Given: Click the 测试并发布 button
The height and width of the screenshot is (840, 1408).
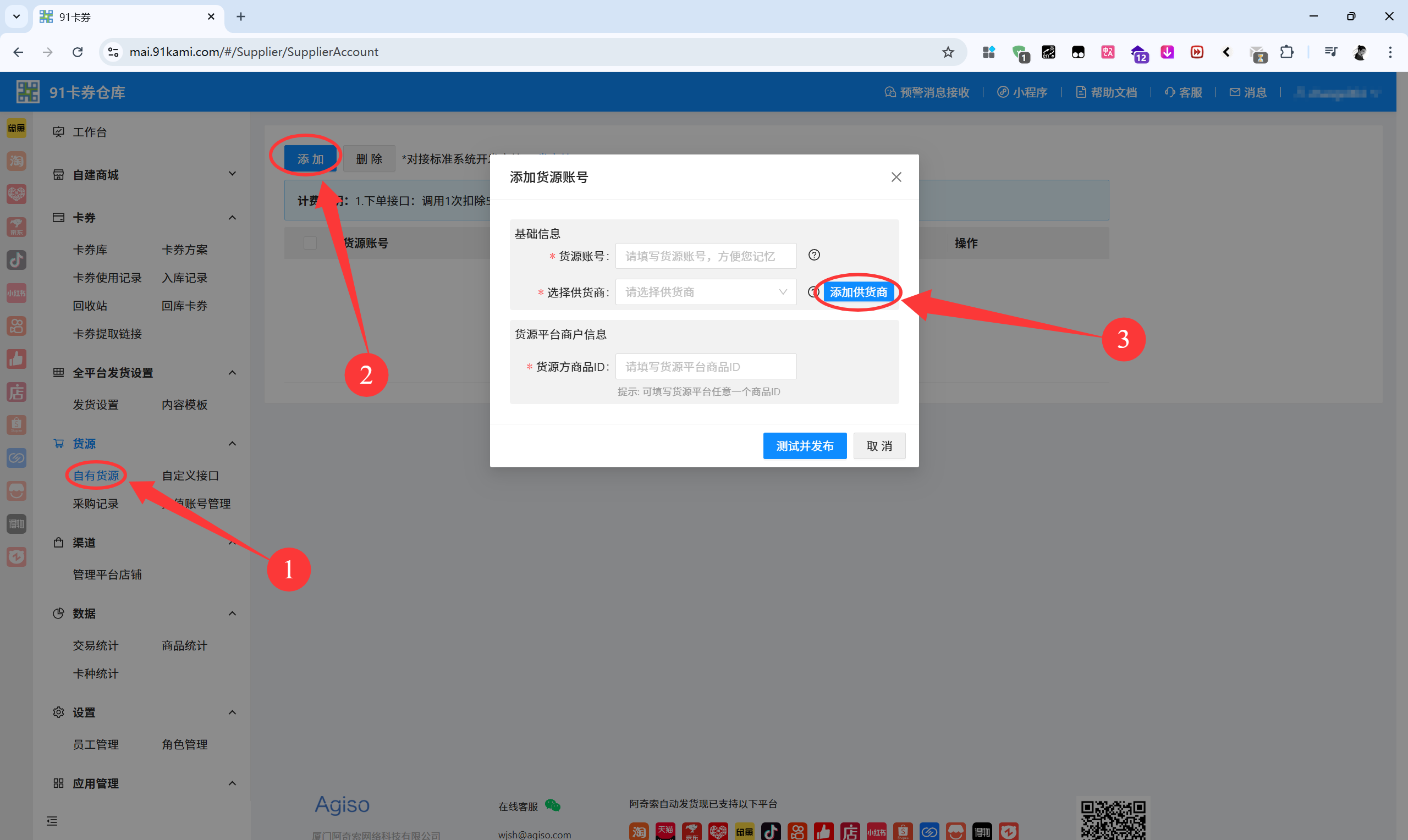Looking at the screenshot, I should (804, 446).
